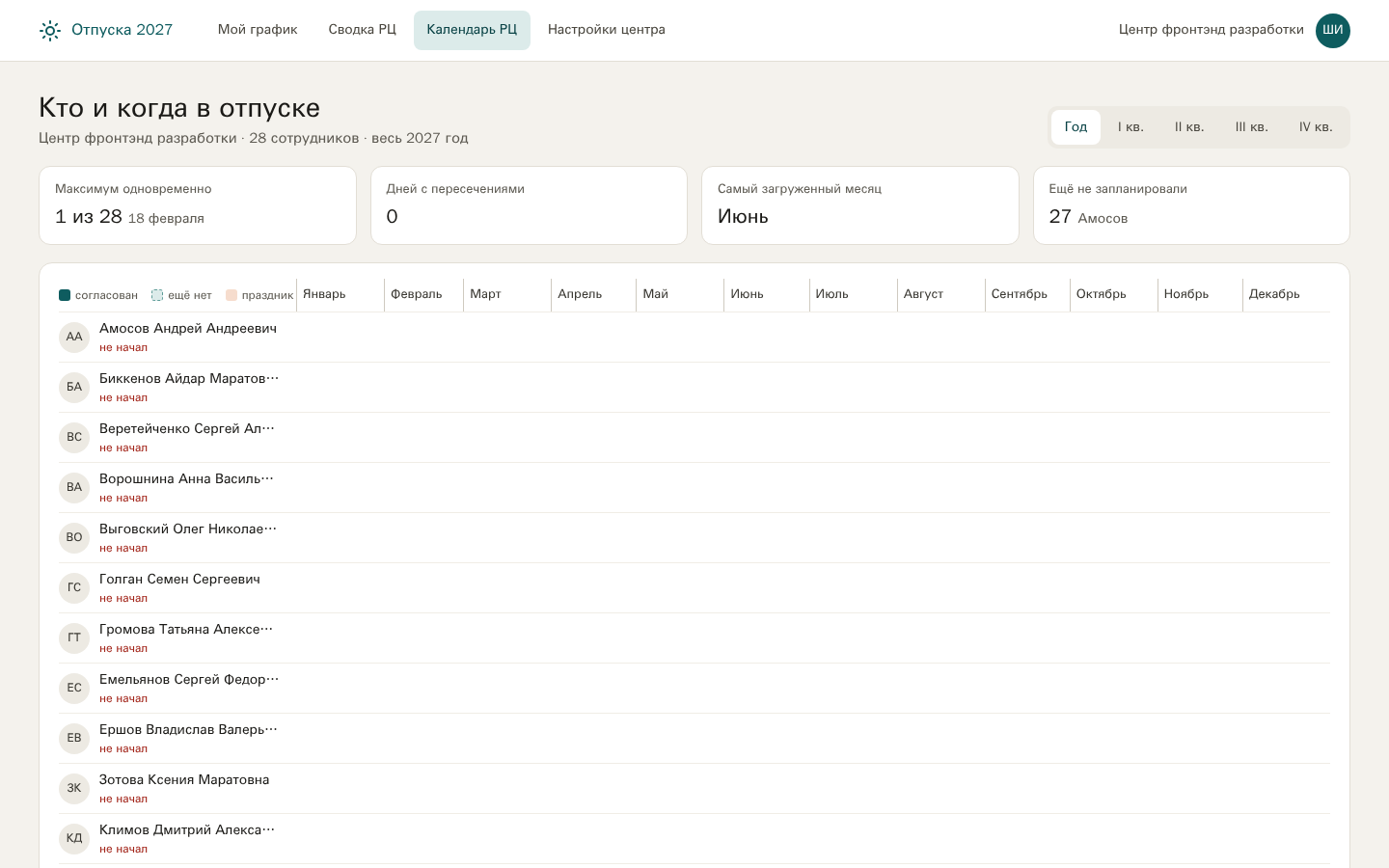Switch to III кв. view
Viewport: 1389px width, 868px height.
[1252, 127]
